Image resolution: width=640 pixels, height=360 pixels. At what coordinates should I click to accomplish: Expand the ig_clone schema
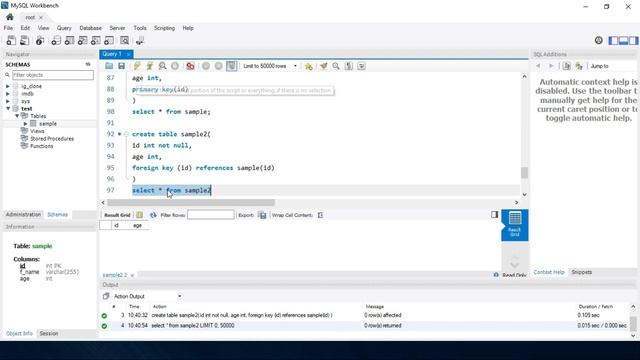(x=8, y=86)
